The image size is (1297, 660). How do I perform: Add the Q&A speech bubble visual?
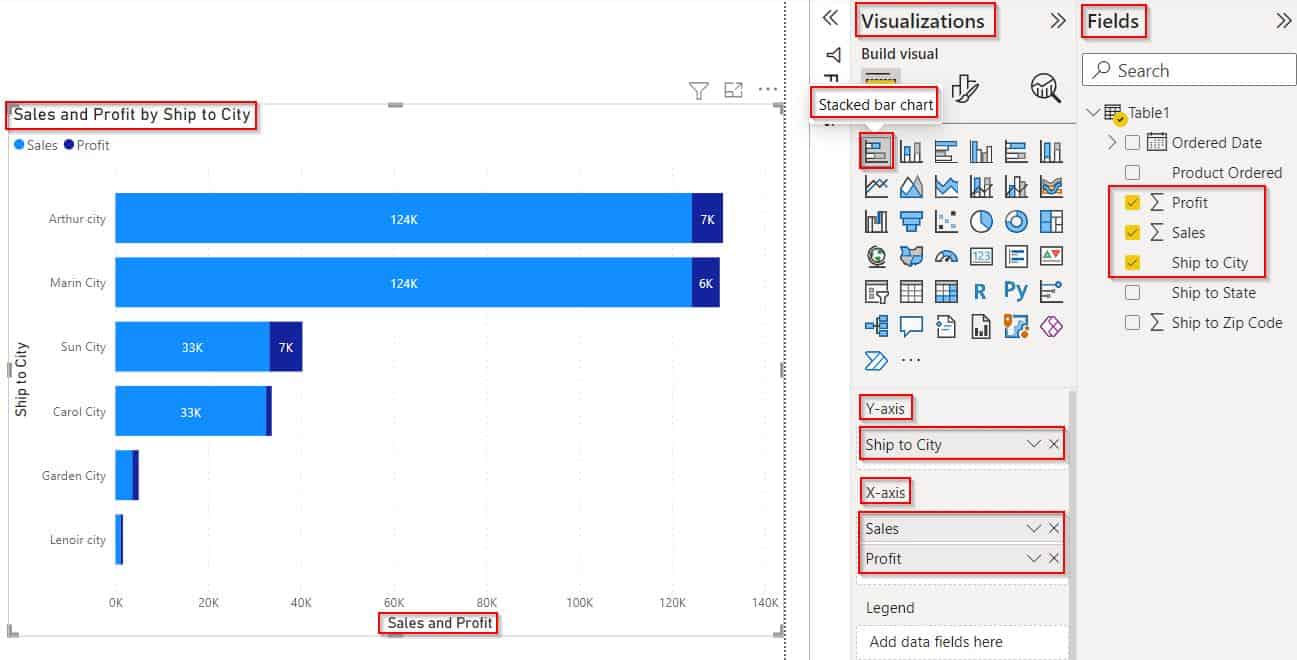click(x=911, y=326)
